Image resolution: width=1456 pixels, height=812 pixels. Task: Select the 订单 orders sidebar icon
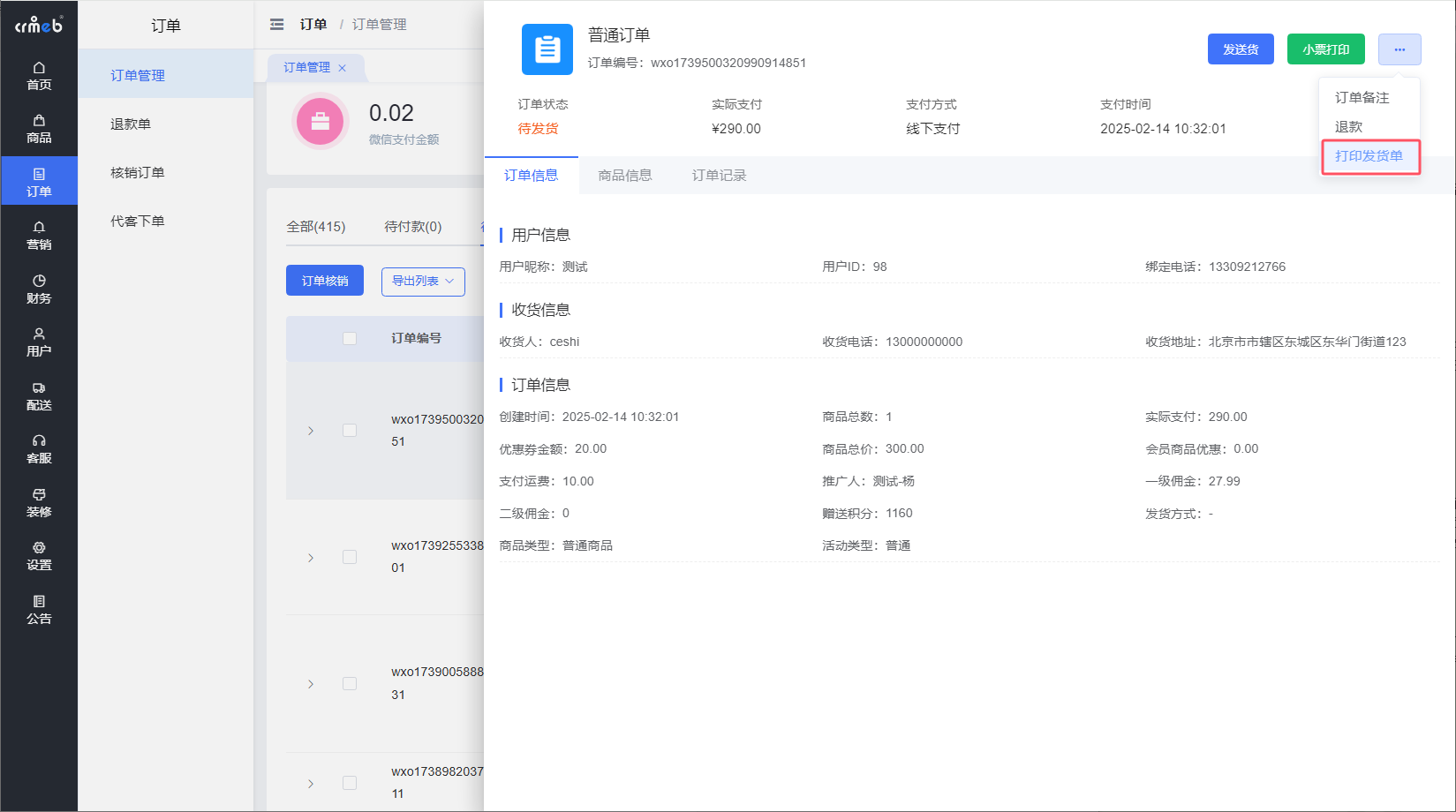tap(39, 182)
